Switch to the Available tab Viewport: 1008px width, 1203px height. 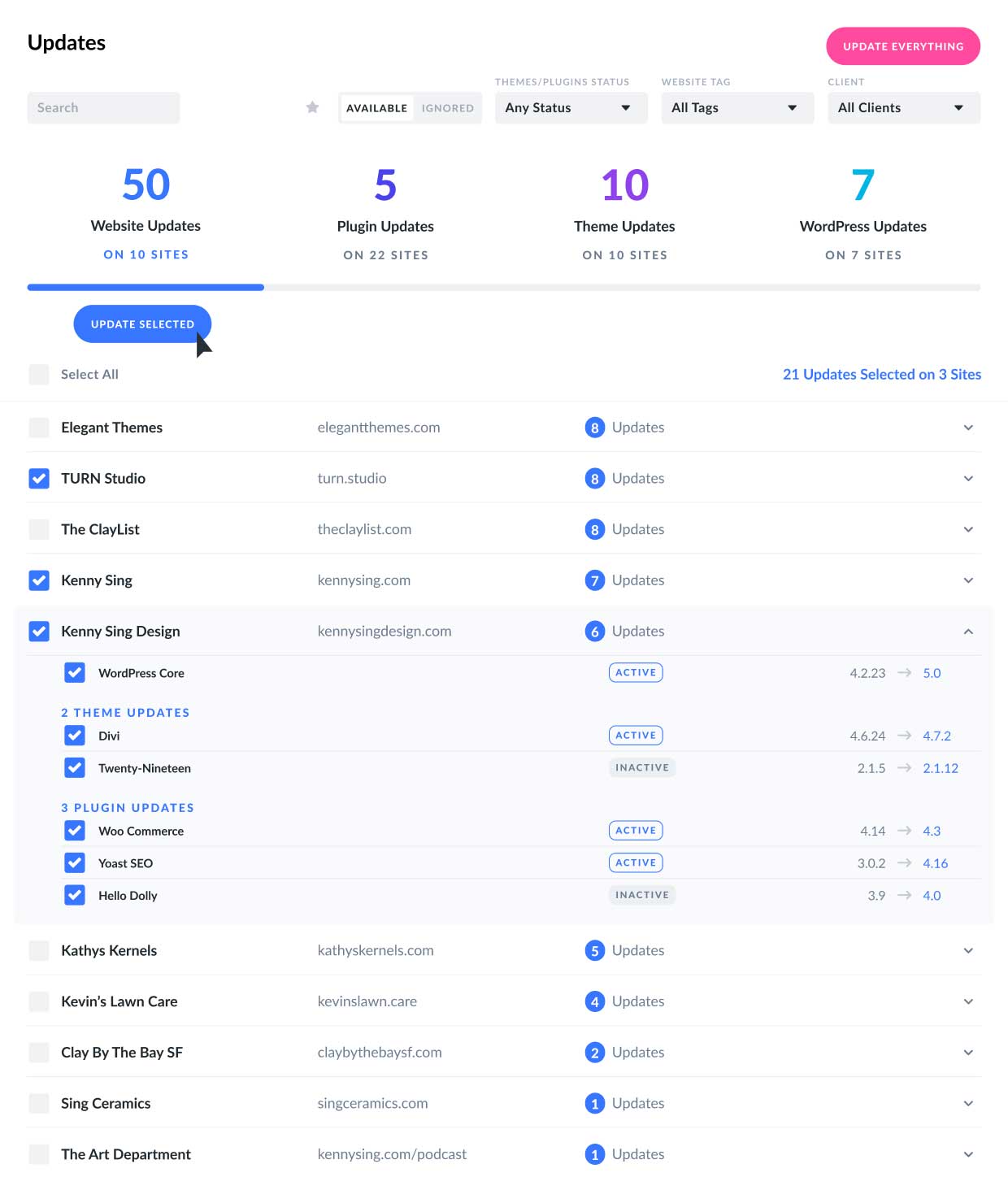376,107
